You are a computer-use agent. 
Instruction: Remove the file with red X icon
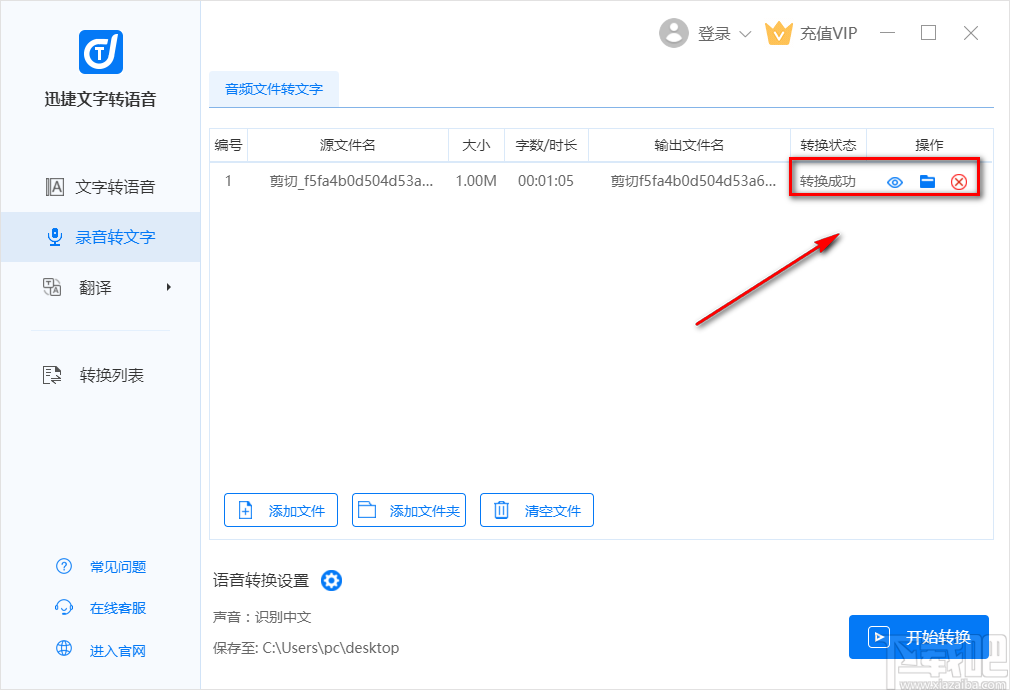pyautogui.click(x=959, y=182)
